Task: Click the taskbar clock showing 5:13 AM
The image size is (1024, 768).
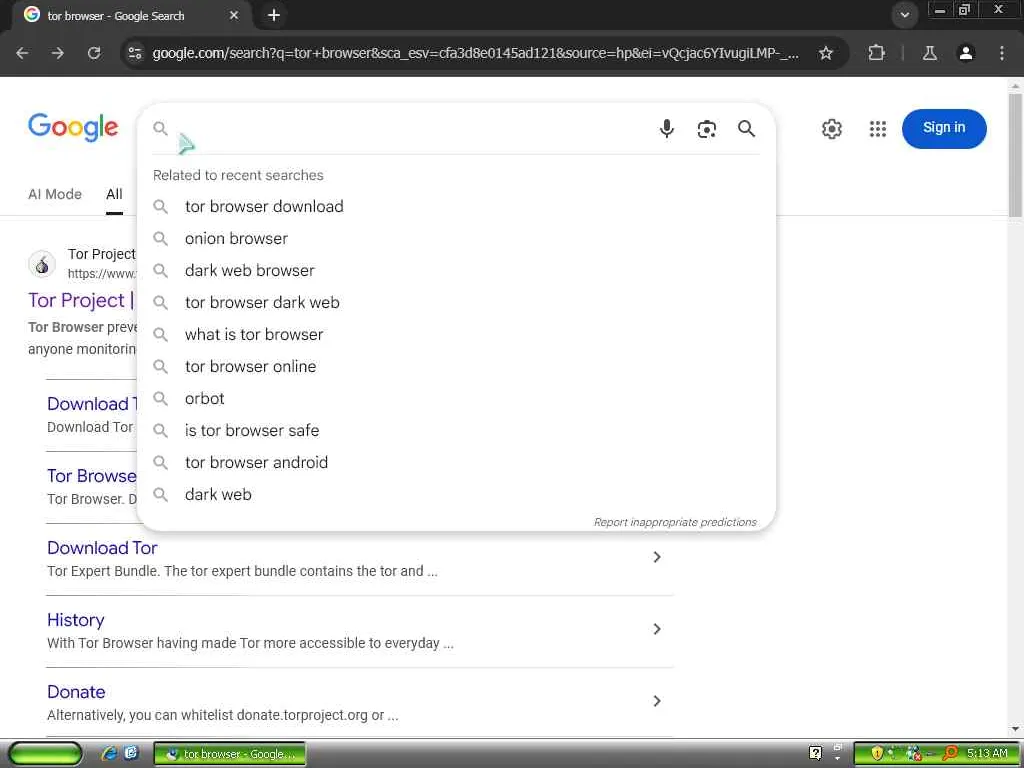Action: (x=987, y=754)
